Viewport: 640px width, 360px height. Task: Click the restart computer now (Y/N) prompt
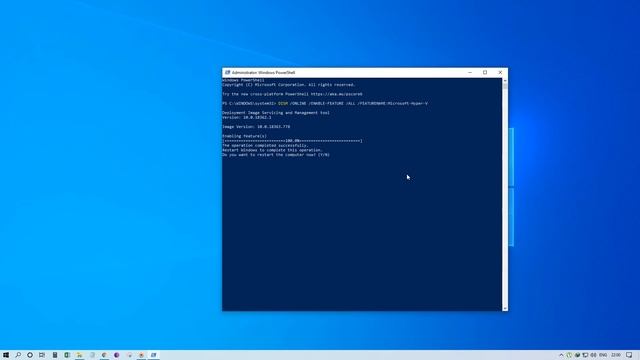[x=276, y=155]
